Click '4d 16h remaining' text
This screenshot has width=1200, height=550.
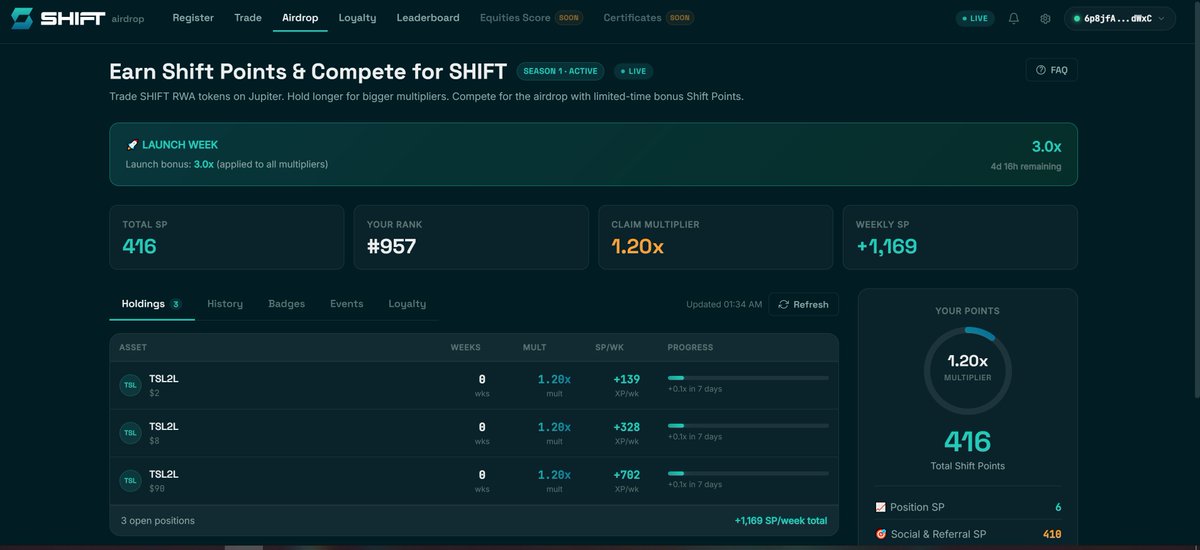click(x=1026, y=167)
